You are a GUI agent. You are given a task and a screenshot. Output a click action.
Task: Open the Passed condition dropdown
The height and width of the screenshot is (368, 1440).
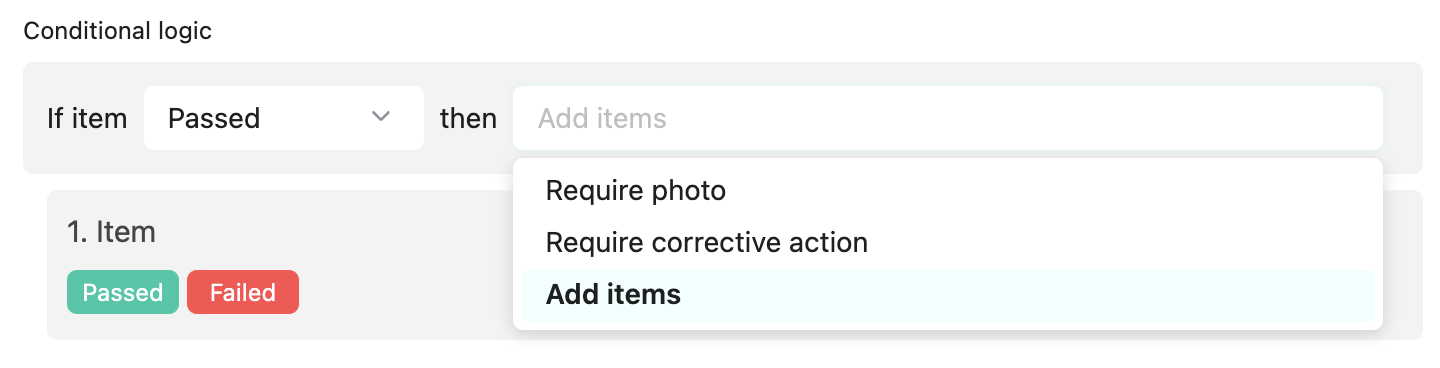click(x=284, y=118)
